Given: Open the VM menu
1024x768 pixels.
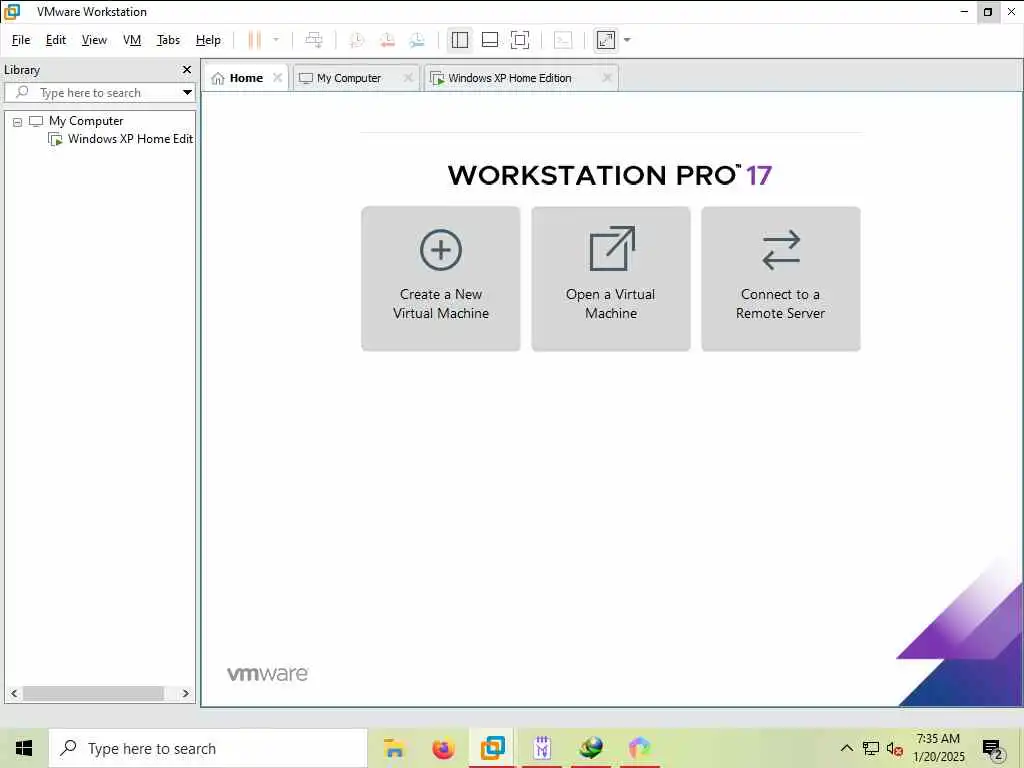Looking at the screenshot, I should click(x=132, y=40).
